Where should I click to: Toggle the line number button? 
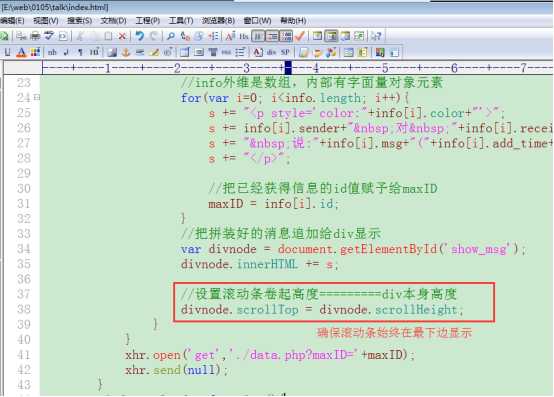(286, 36)
